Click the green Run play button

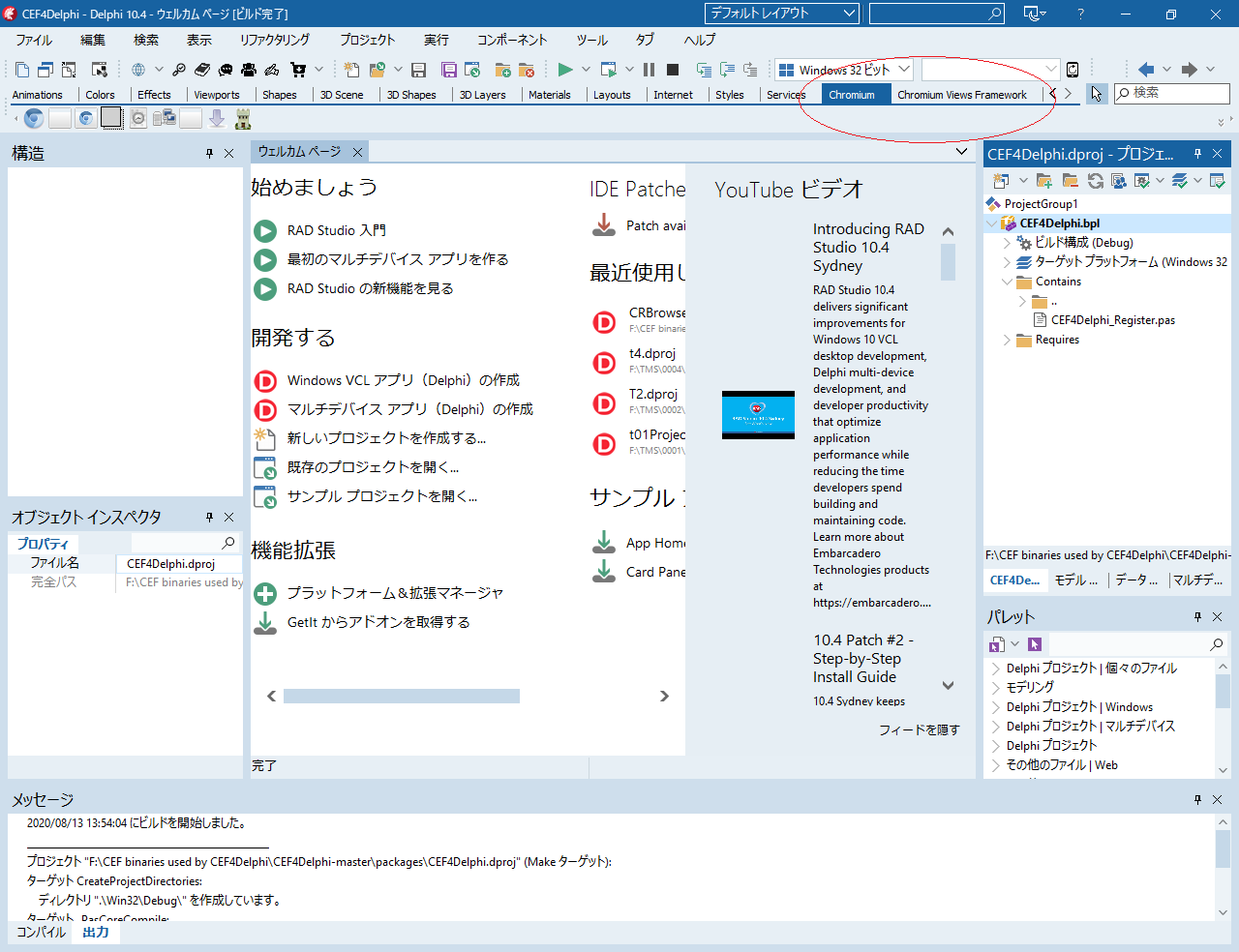pos(565,69)
